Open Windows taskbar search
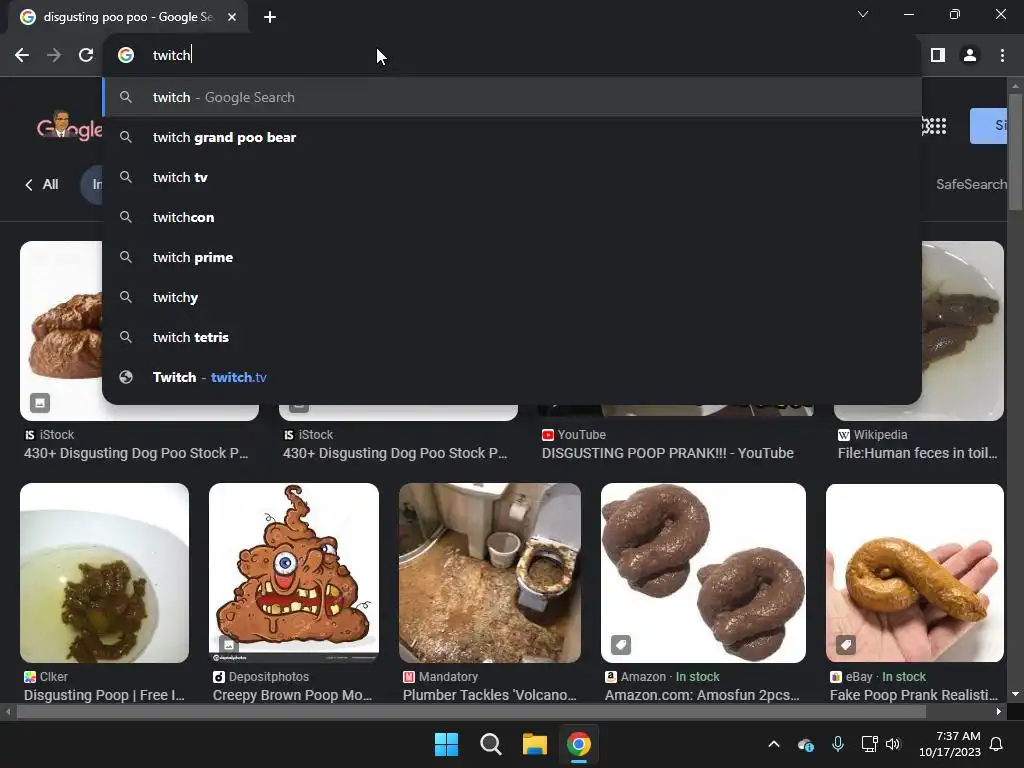 [490, 744]
